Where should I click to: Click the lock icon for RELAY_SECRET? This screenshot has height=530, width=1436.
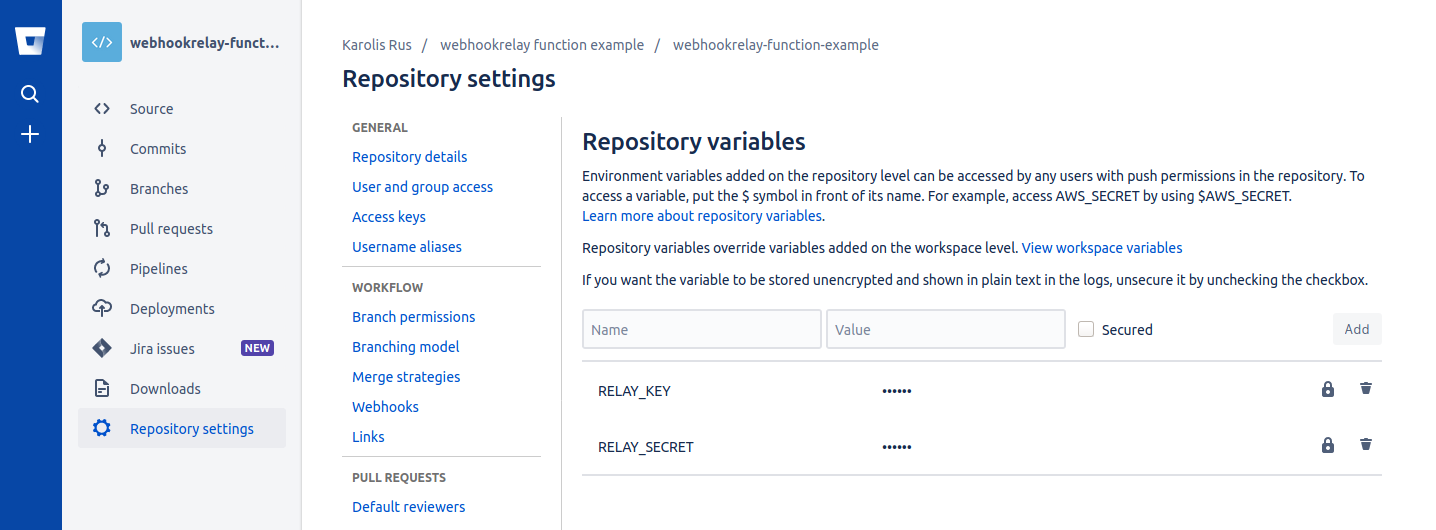(x=1328, y=445)
